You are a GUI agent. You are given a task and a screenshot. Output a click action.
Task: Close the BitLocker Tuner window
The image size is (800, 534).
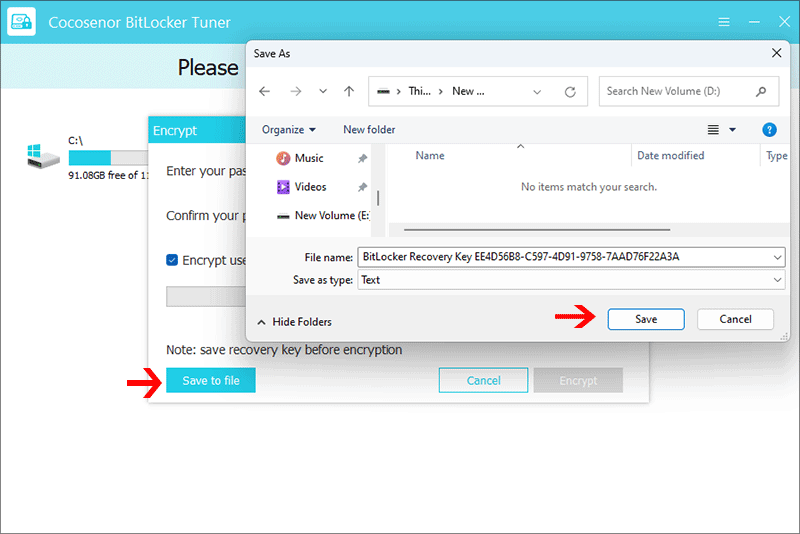coord(784,21)
